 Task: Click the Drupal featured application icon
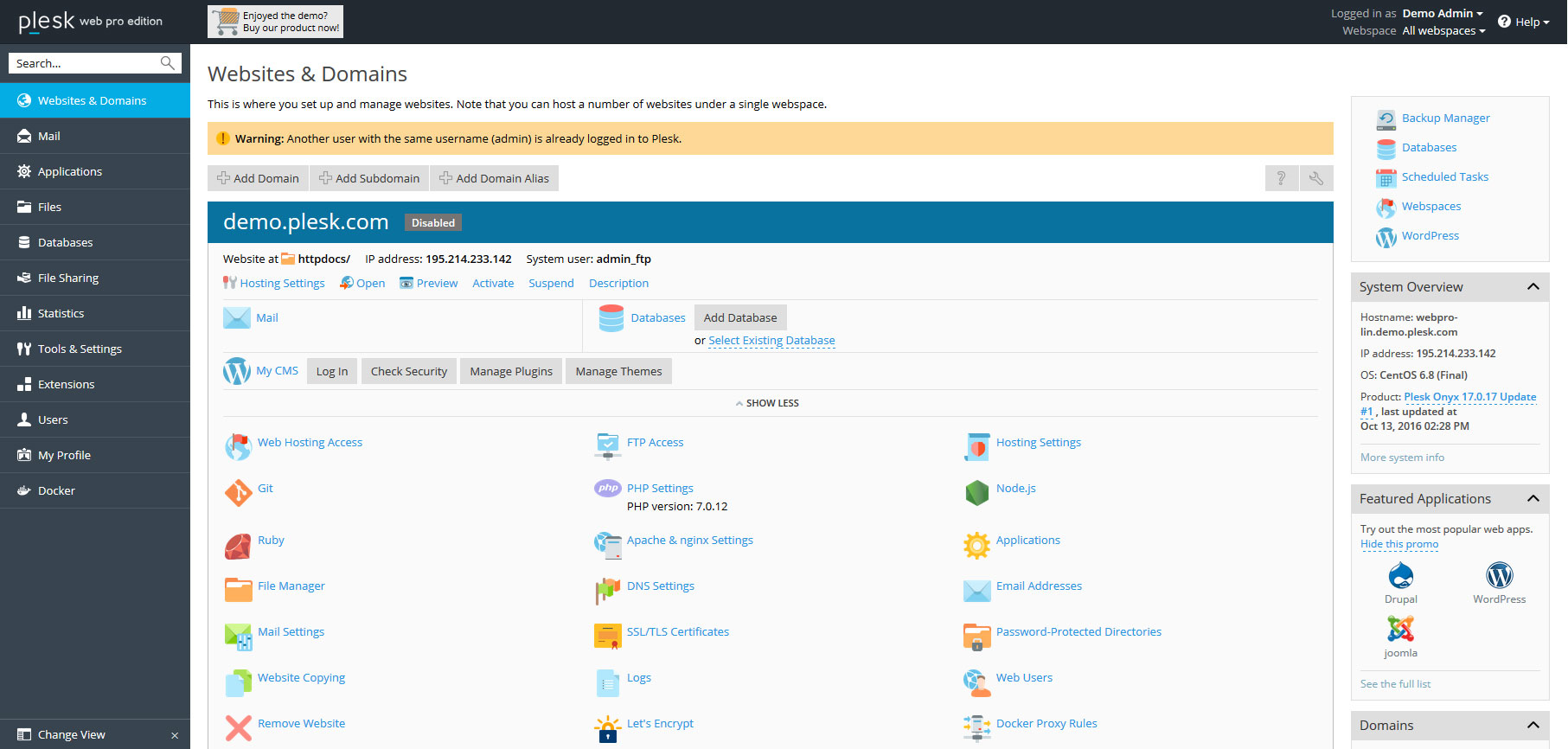pyautogui.click(x=1401, y=576)
